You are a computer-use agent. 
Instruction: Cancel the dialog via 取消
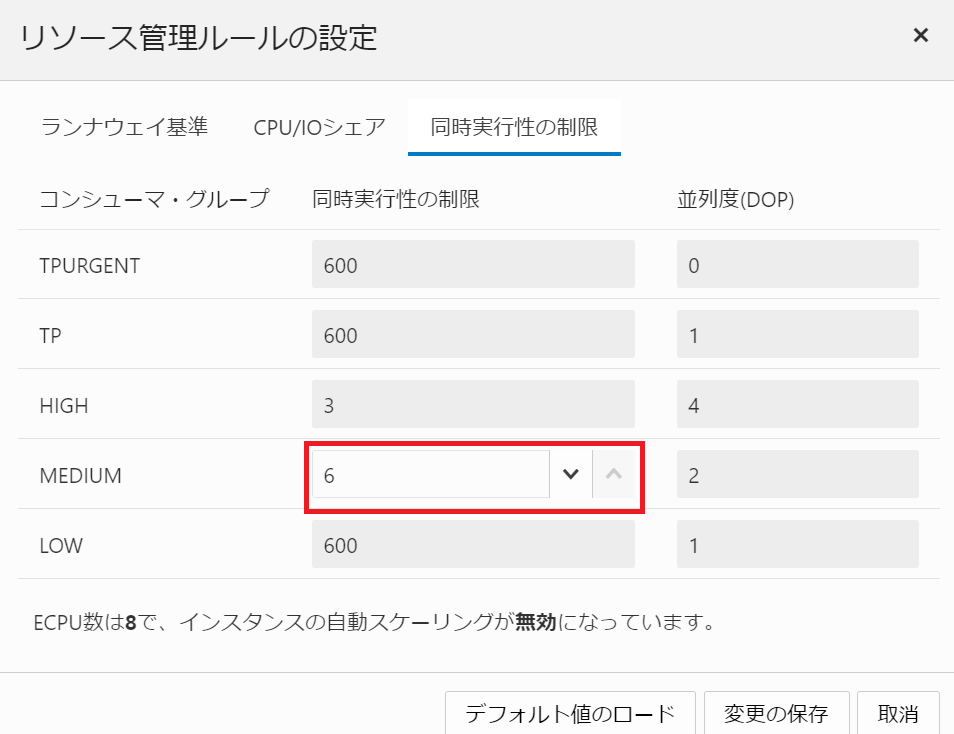(x=897, y=714)
